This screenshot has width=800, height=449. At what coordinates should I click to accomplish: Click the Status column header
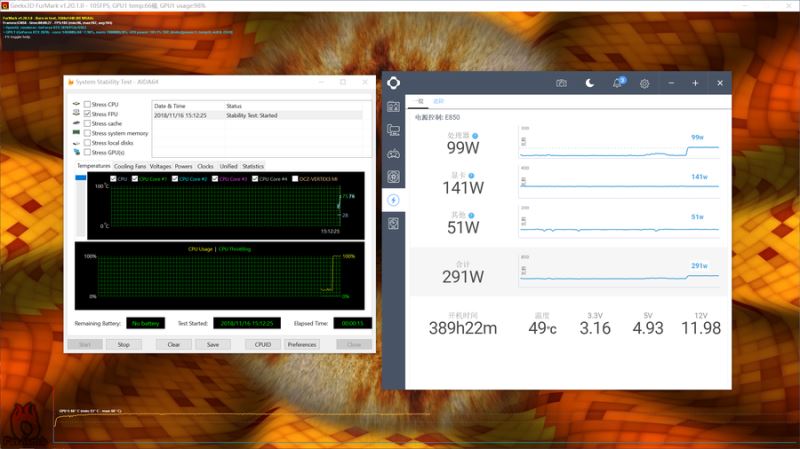click(234, 106)
